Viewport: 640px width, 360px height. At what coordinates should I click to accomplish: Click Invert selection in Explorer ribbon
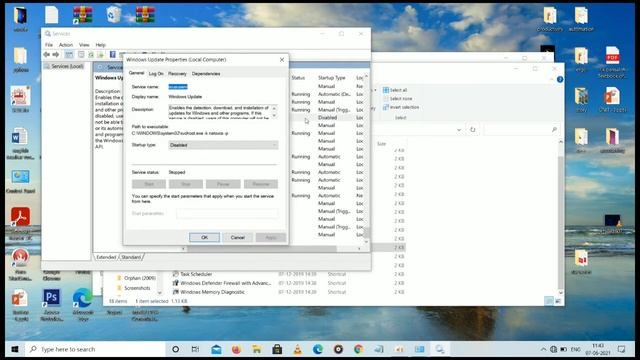[401, 107]
